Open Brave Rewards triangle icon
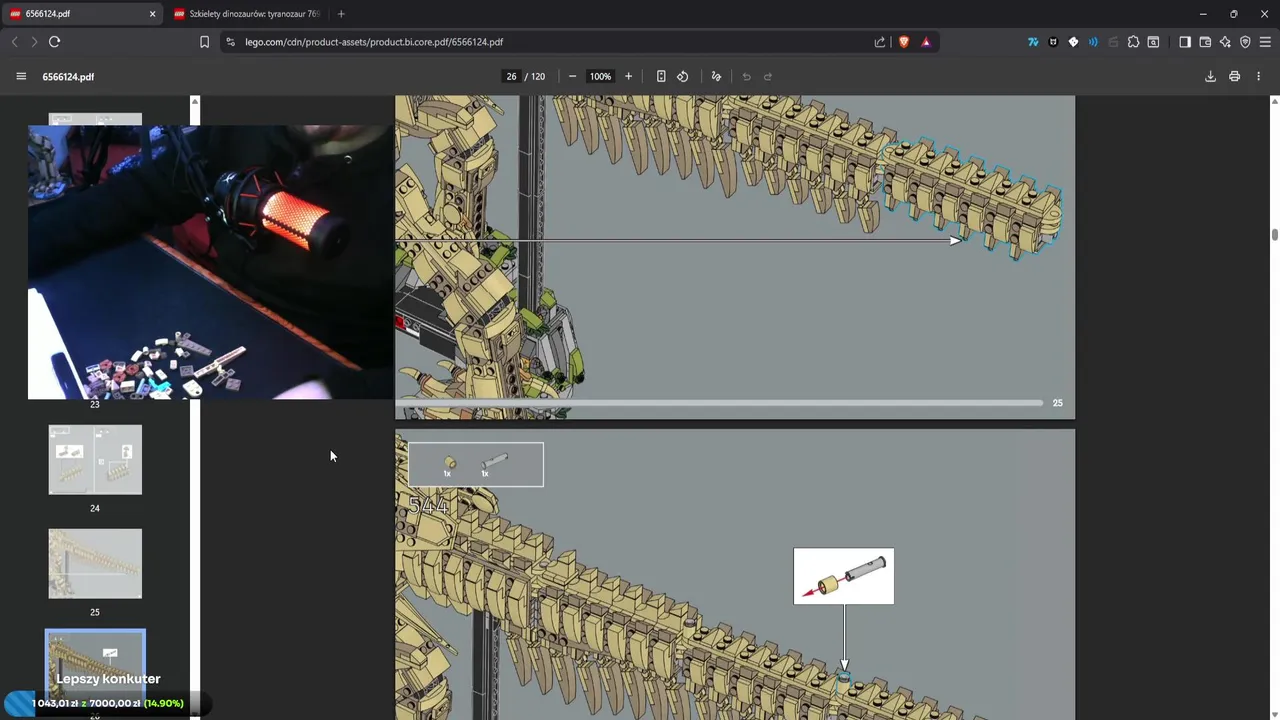Viewport: 1280px width, 720px height. 926,42
